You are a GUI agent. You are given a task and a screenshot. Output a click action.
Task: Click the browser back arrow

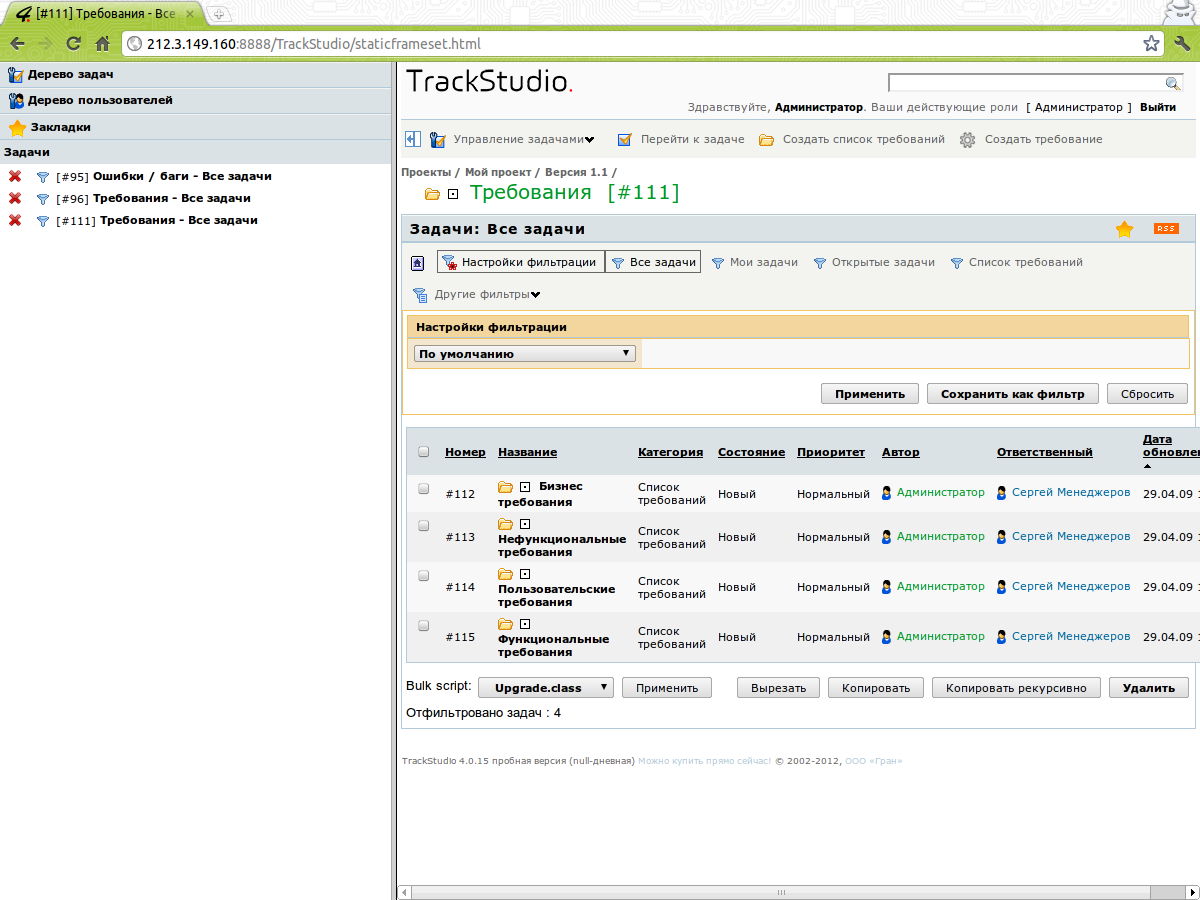click(x=17, y=44)
